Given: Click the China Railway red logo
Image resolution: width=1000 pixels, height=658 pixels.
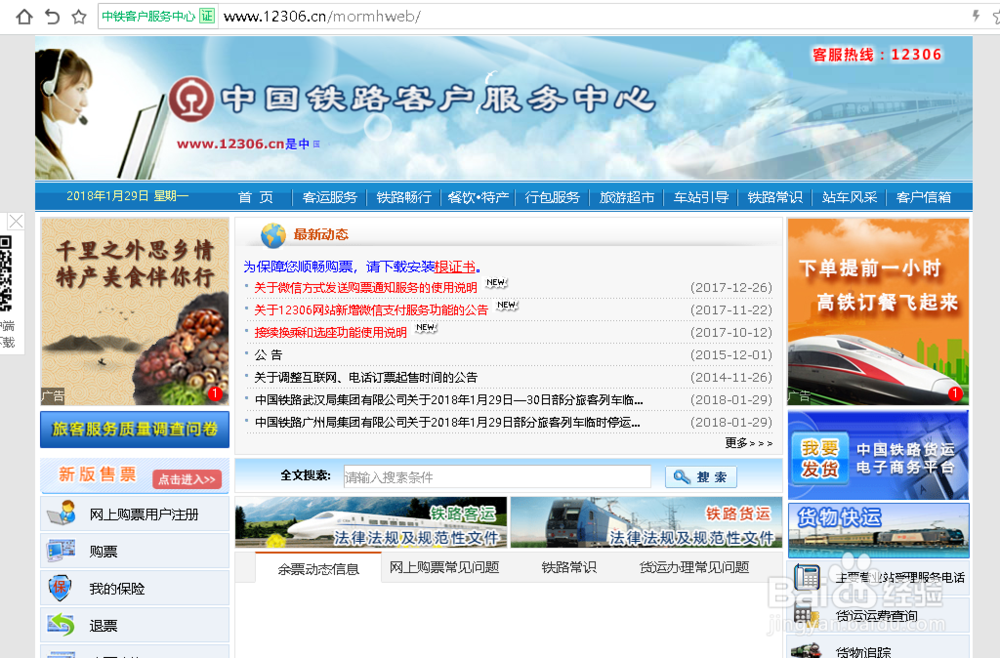Looking at the screenshot, I should 191,99.
